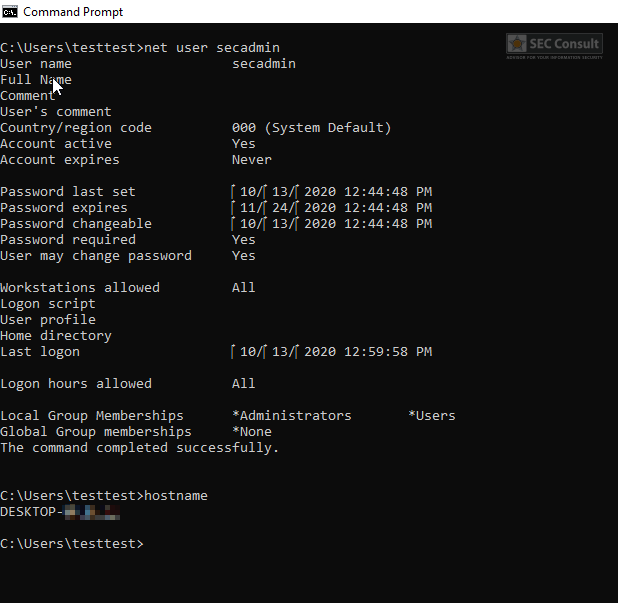Click the 'Logon hours allowed' label
Screen dimensions: 618x603
76,384
